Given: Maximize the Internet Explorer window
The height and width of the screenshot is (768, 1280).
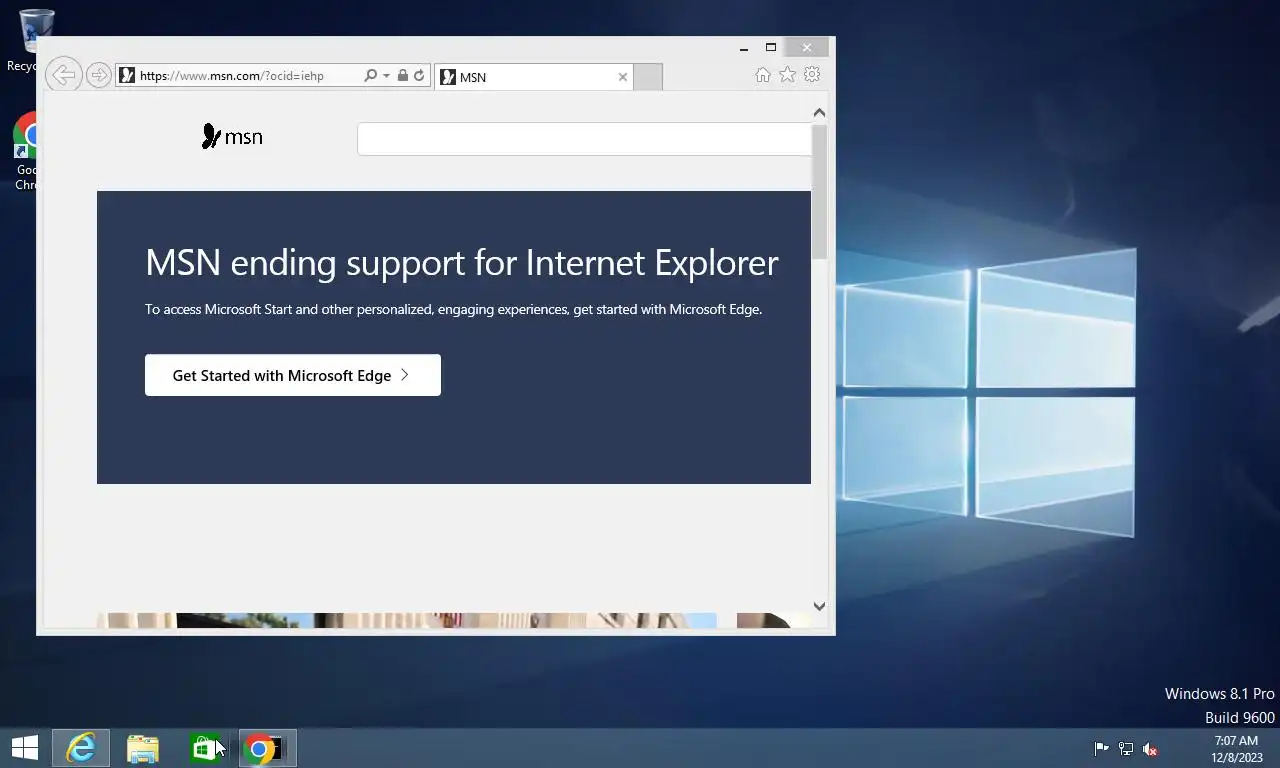Looking at the screenshot, I should 771,48.
